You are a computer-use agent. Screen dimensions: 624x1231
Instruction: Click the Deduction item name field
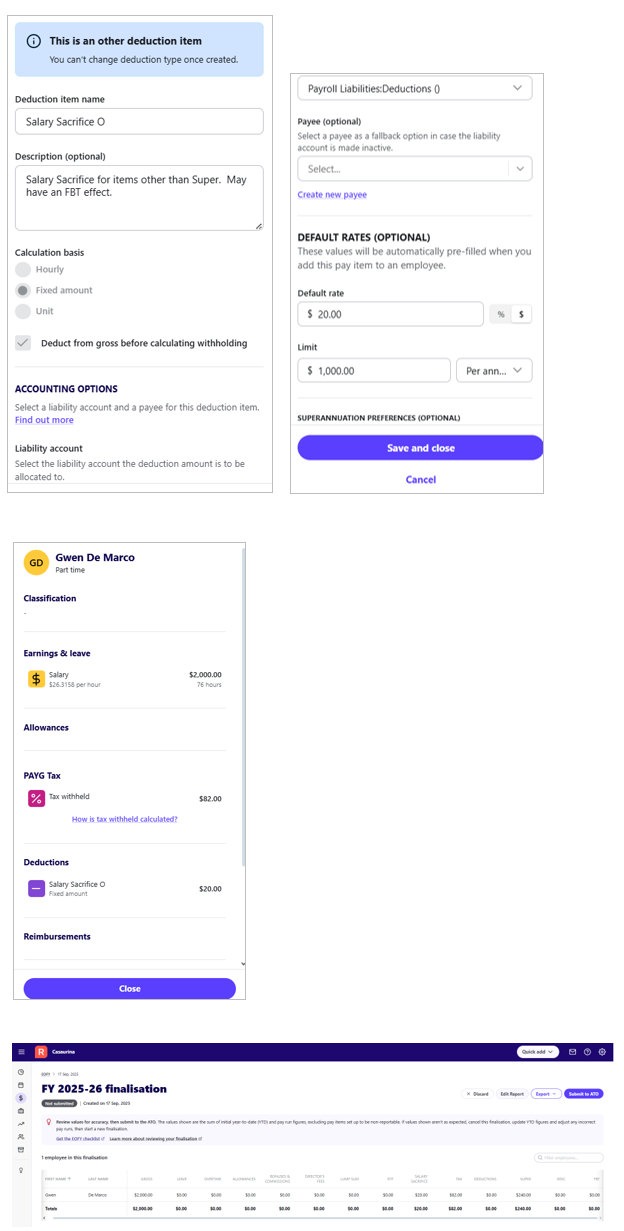coord(139,121)
